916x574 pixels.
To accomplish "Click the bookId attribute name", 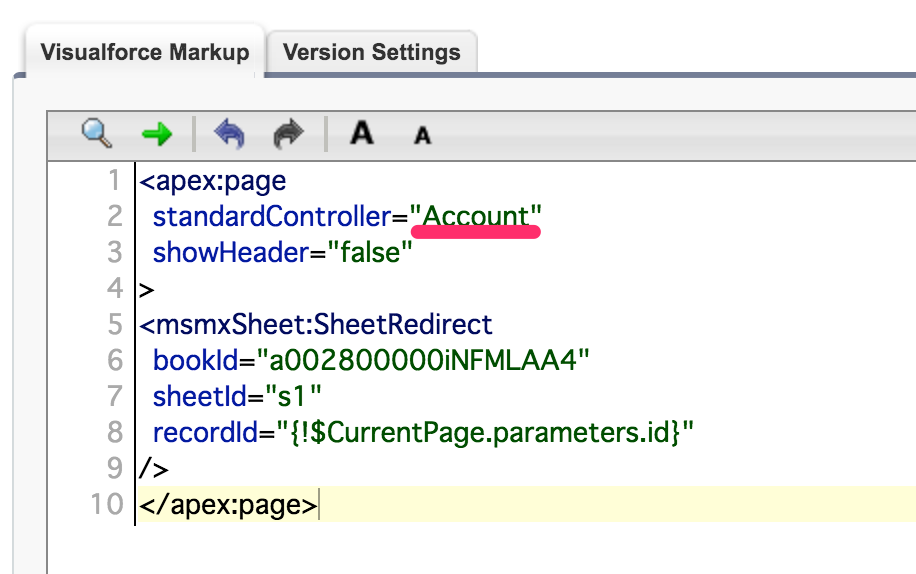I will [x=196, y=360].
